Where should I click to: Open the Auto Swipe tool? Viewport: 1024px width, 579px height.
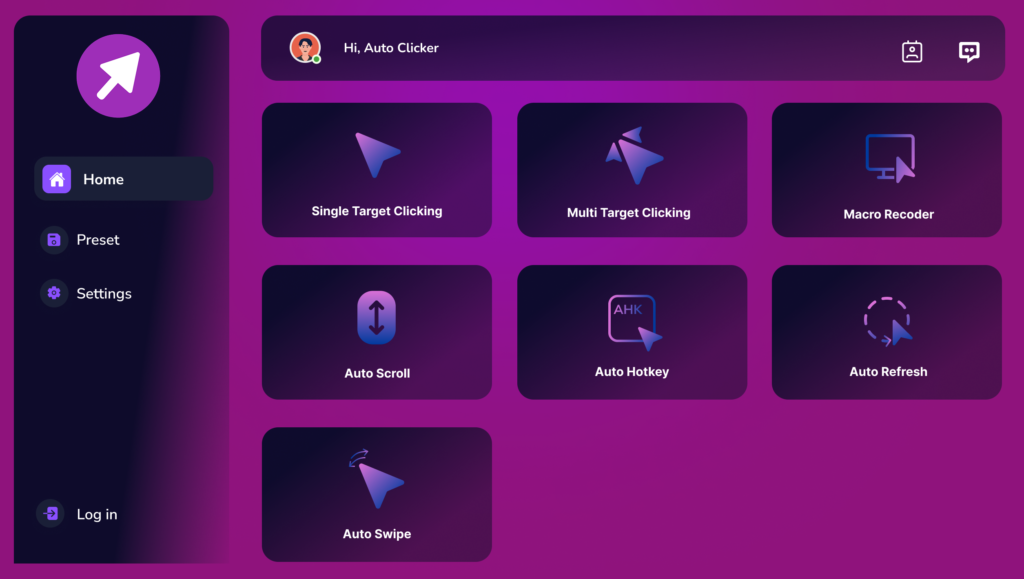(376, 494)
